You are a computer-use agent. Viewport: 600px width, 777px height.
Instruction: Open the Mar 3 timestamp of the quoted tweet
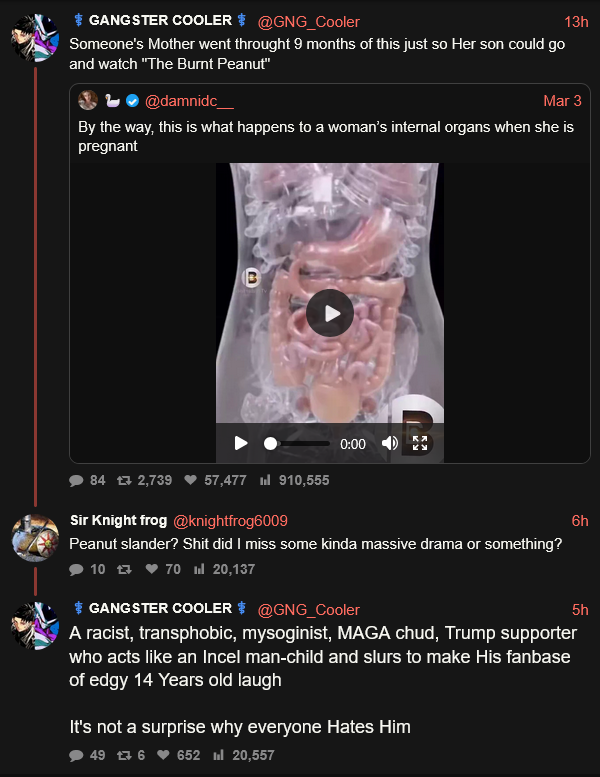point(562,101)
